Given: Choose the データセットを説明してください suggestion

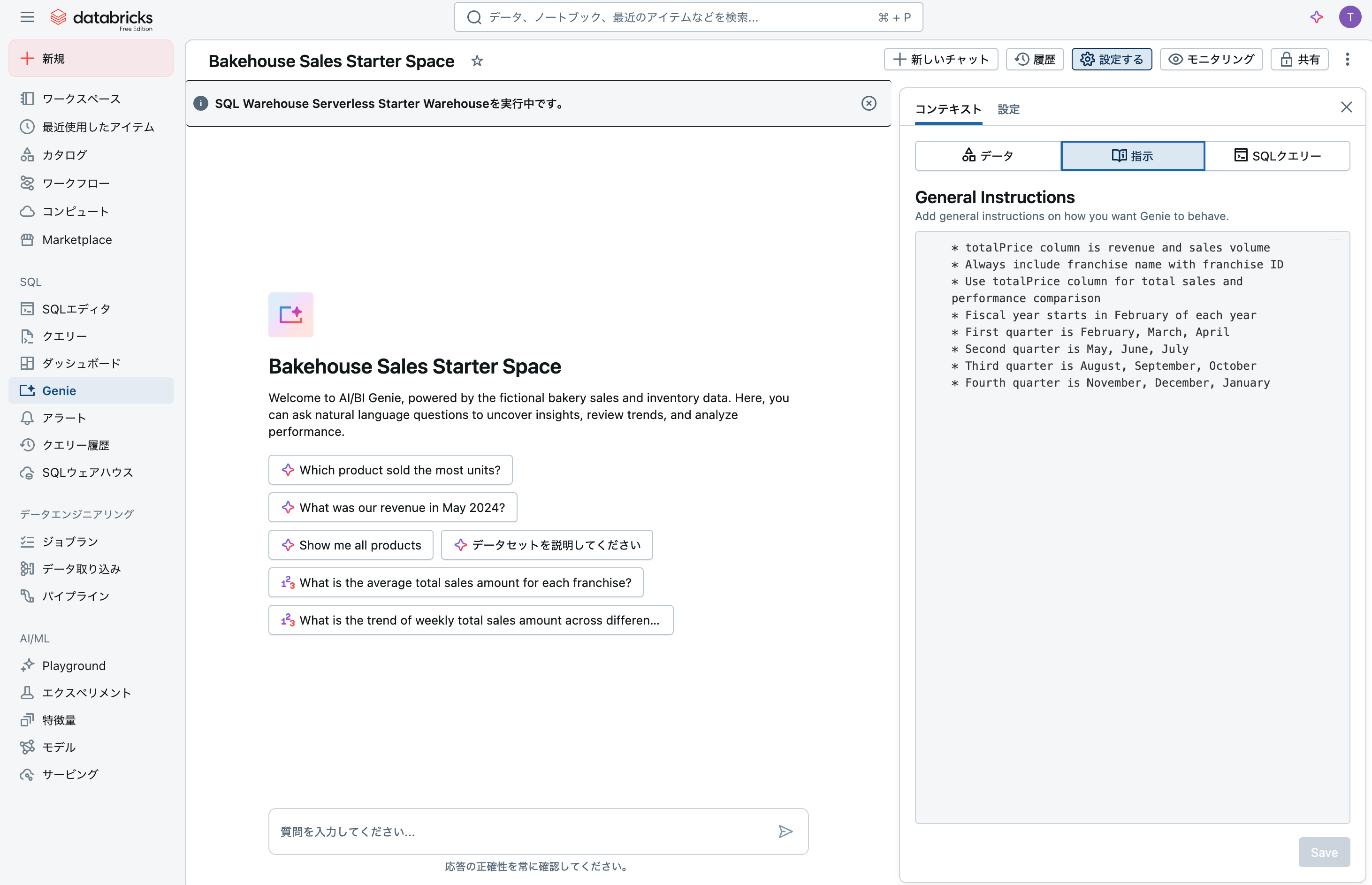Looking at the screenshot, I should [x=546, y=545].
